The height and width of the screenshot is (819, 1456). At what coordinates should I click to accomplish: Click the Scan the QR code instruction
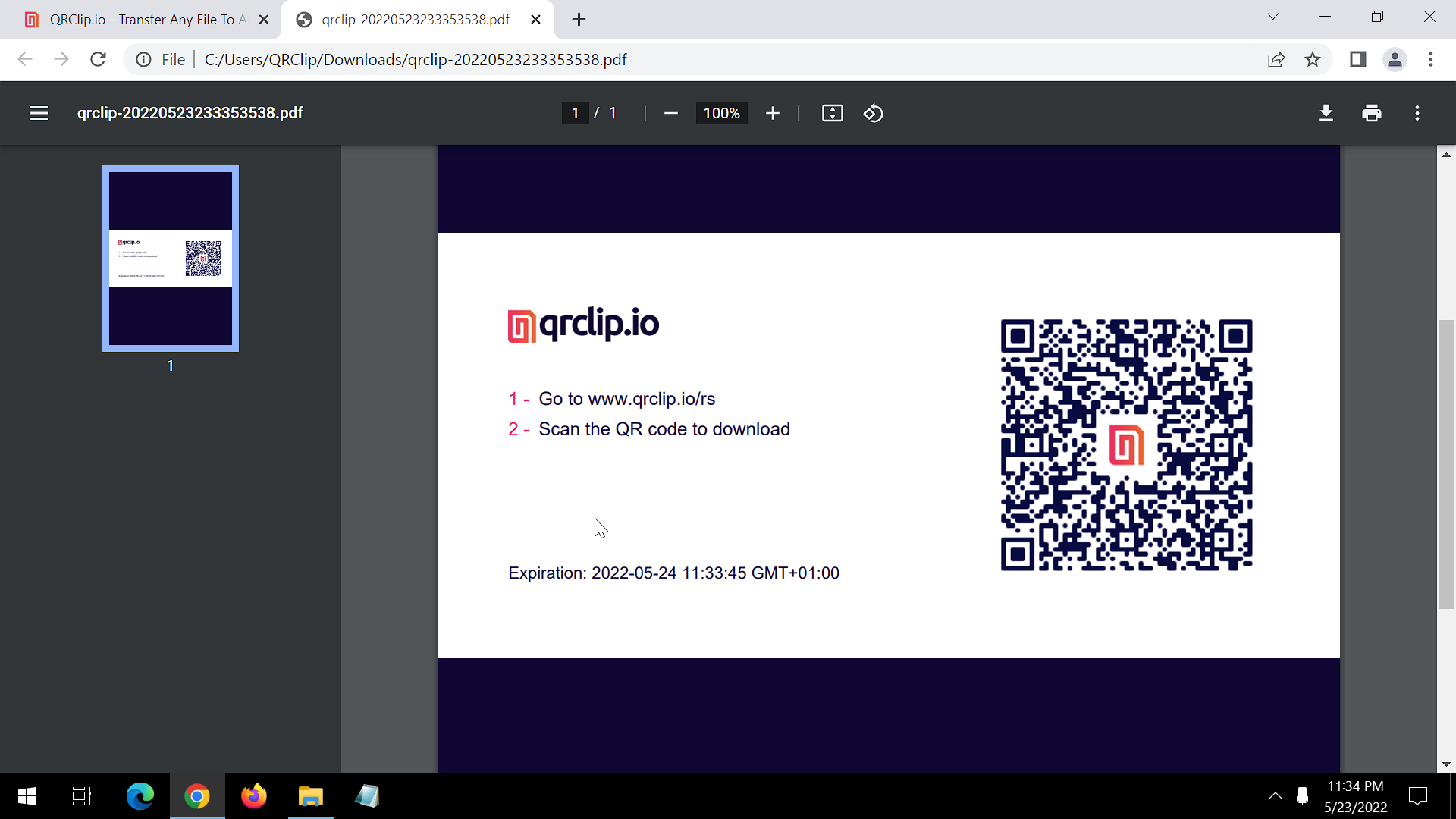tap(664, 429)
